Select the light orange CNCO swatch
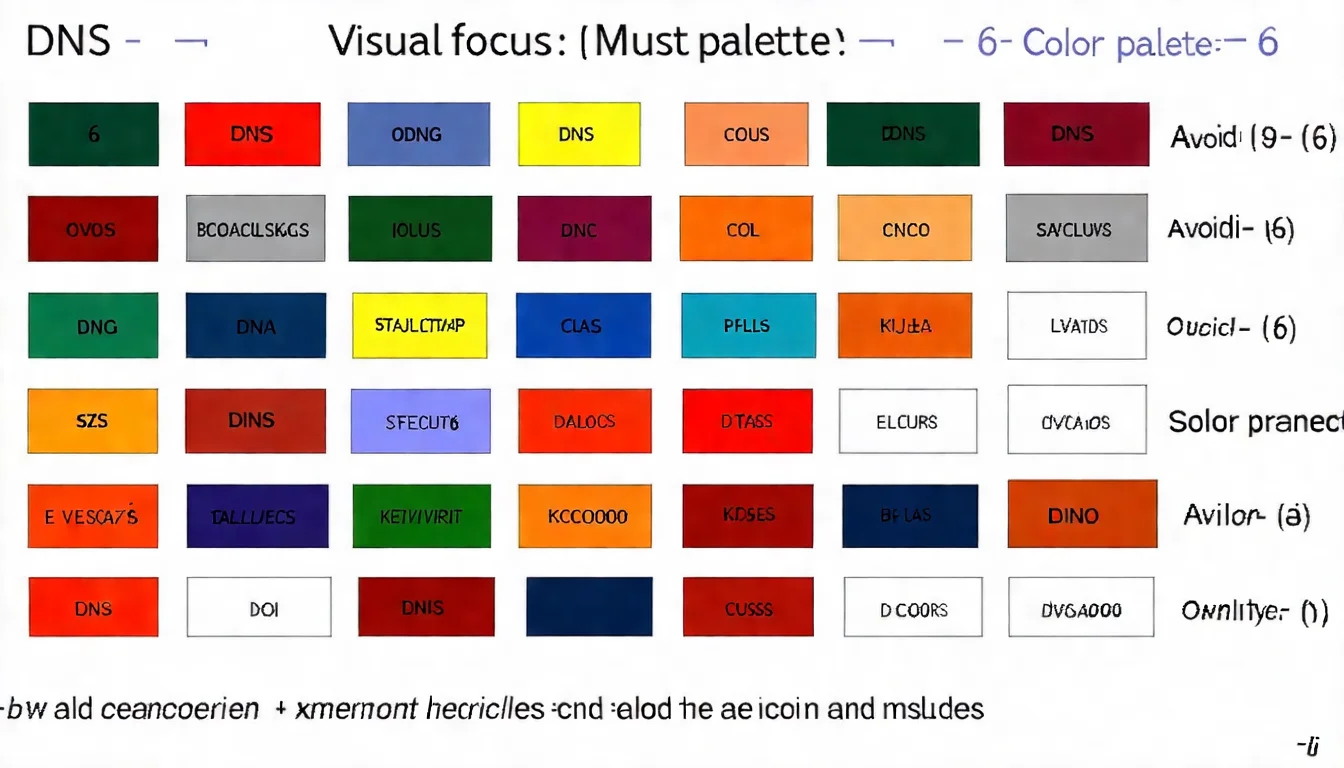 (904, 229)
